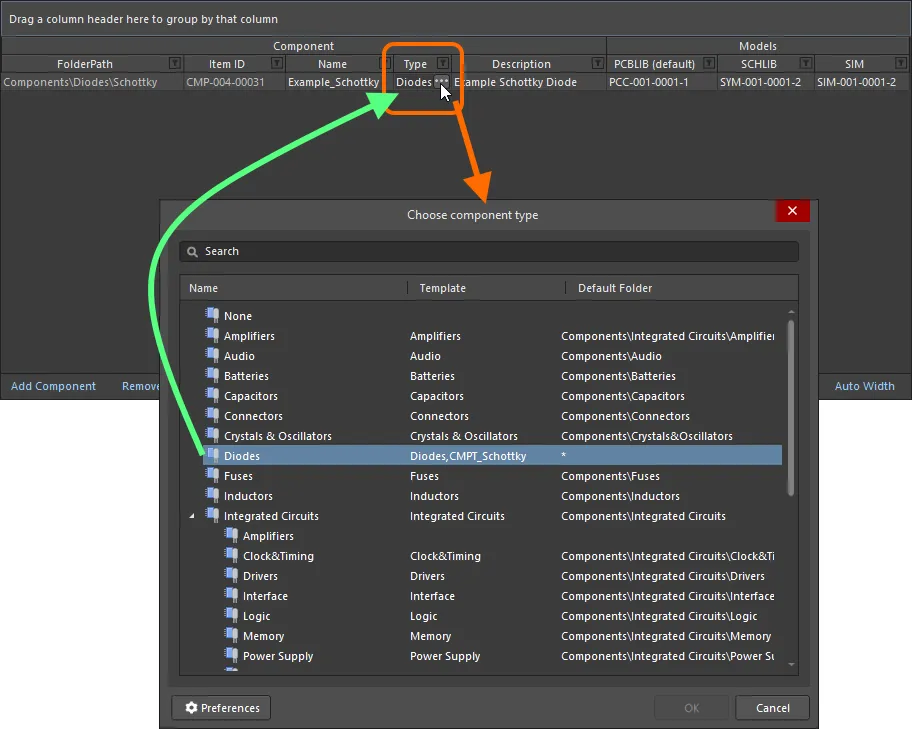912x729 pixels.
Task: Click the Preferences gear icon
Action: [x=189, y=708]
